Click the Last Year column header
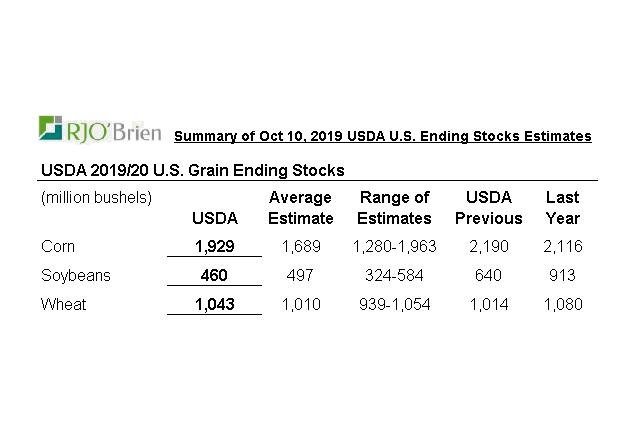 tap(562, 208)
